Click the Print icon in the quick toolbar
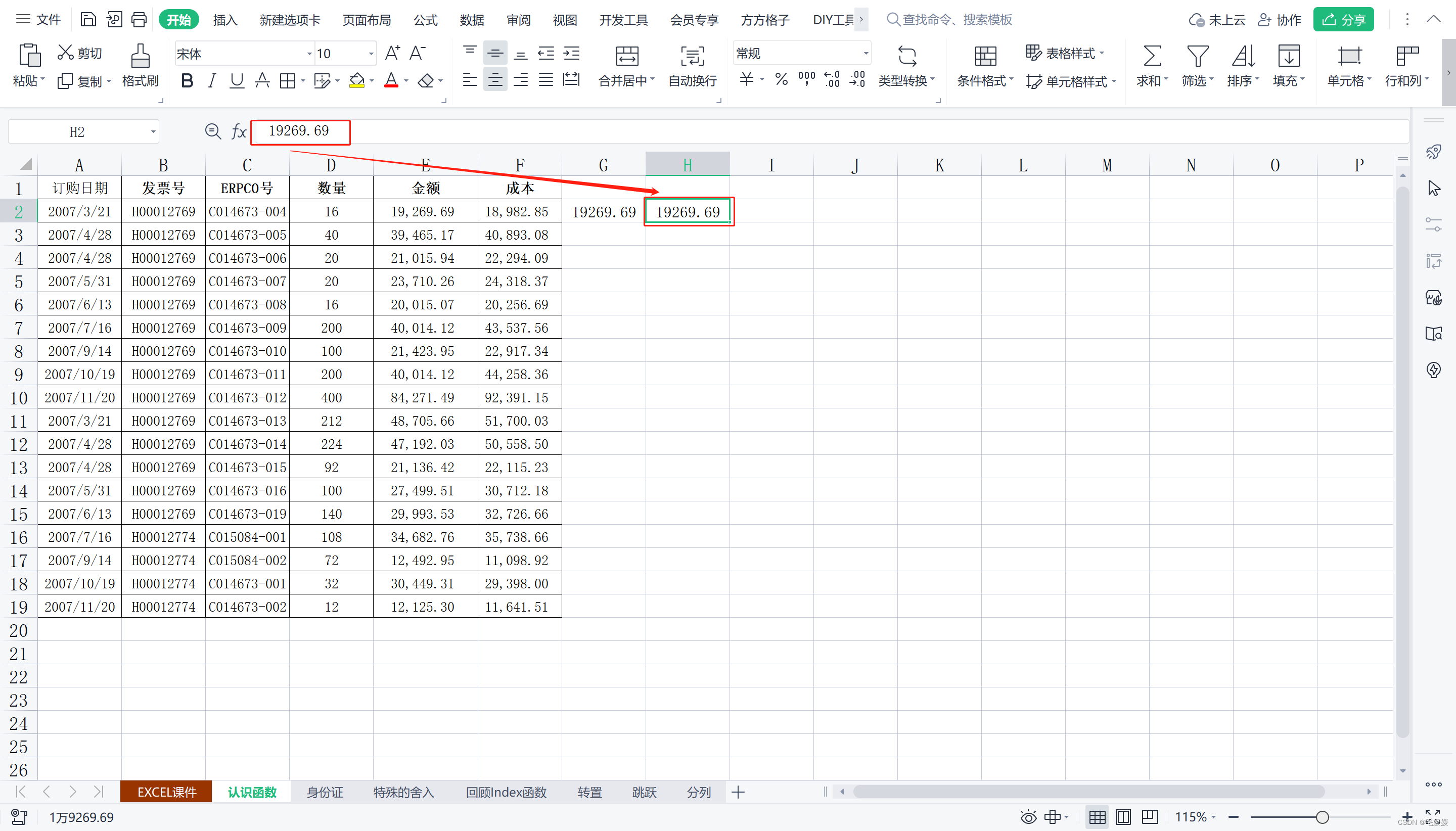The image size is (1456, 831). [x=139, y=20]
